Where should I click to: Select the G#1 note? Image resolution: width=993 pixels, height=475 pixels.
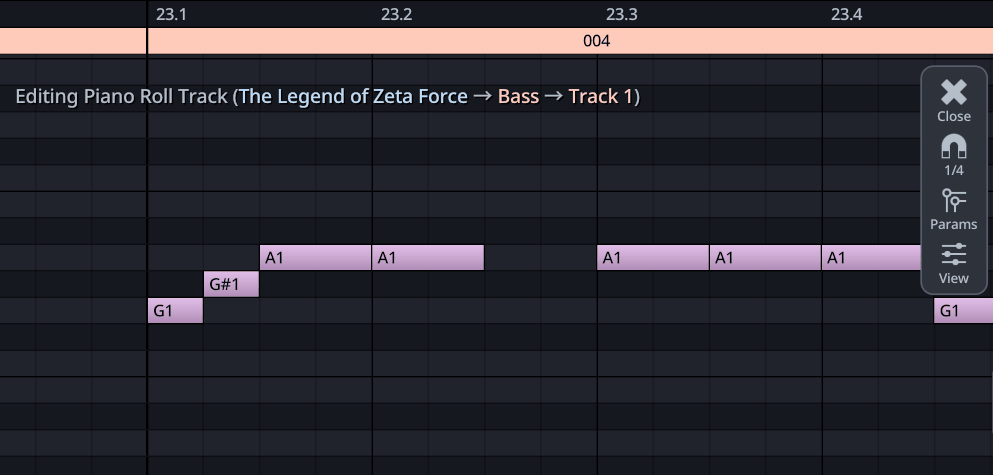pos(231,284)
